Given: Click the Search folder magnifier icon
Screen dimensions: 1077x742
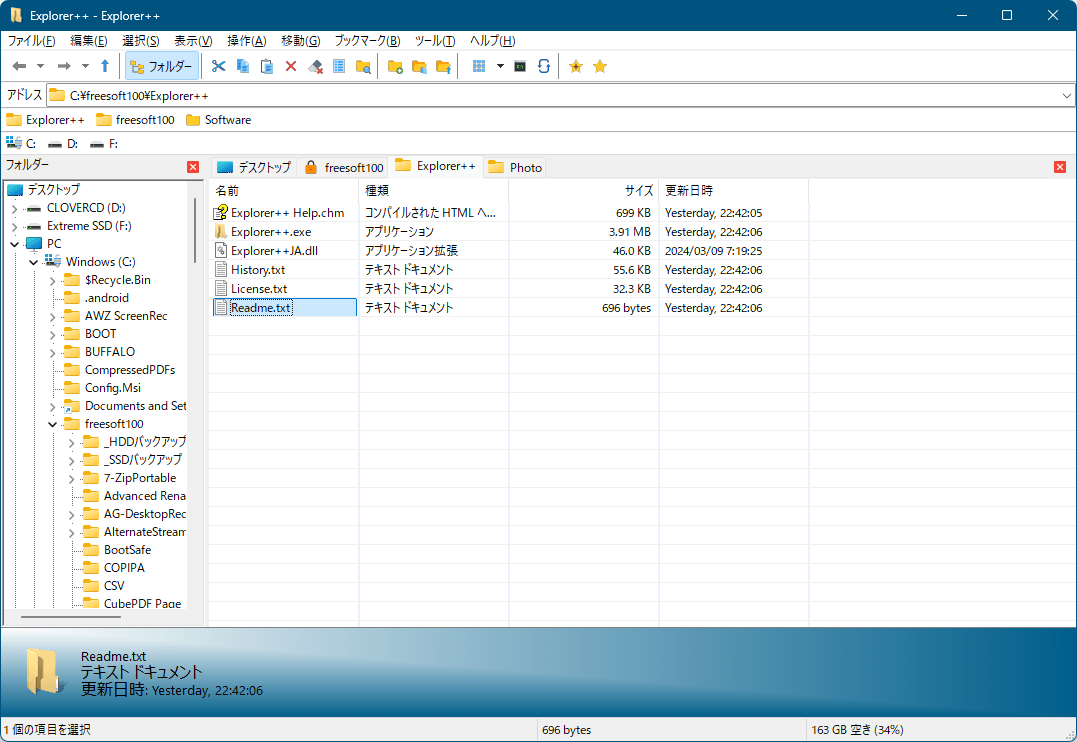Looking at the screenshot, I should point(363,66).
